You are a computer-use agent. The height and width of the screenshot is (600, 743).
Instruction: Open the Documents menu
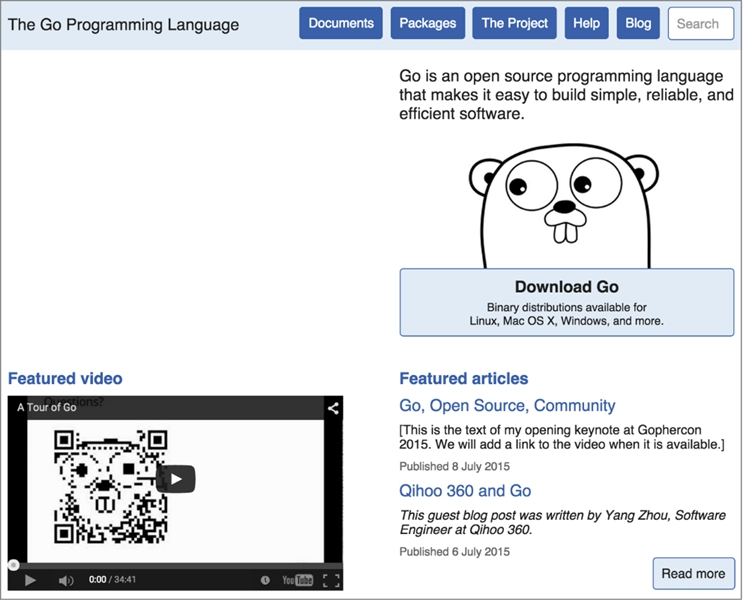(x=340, y=23)
